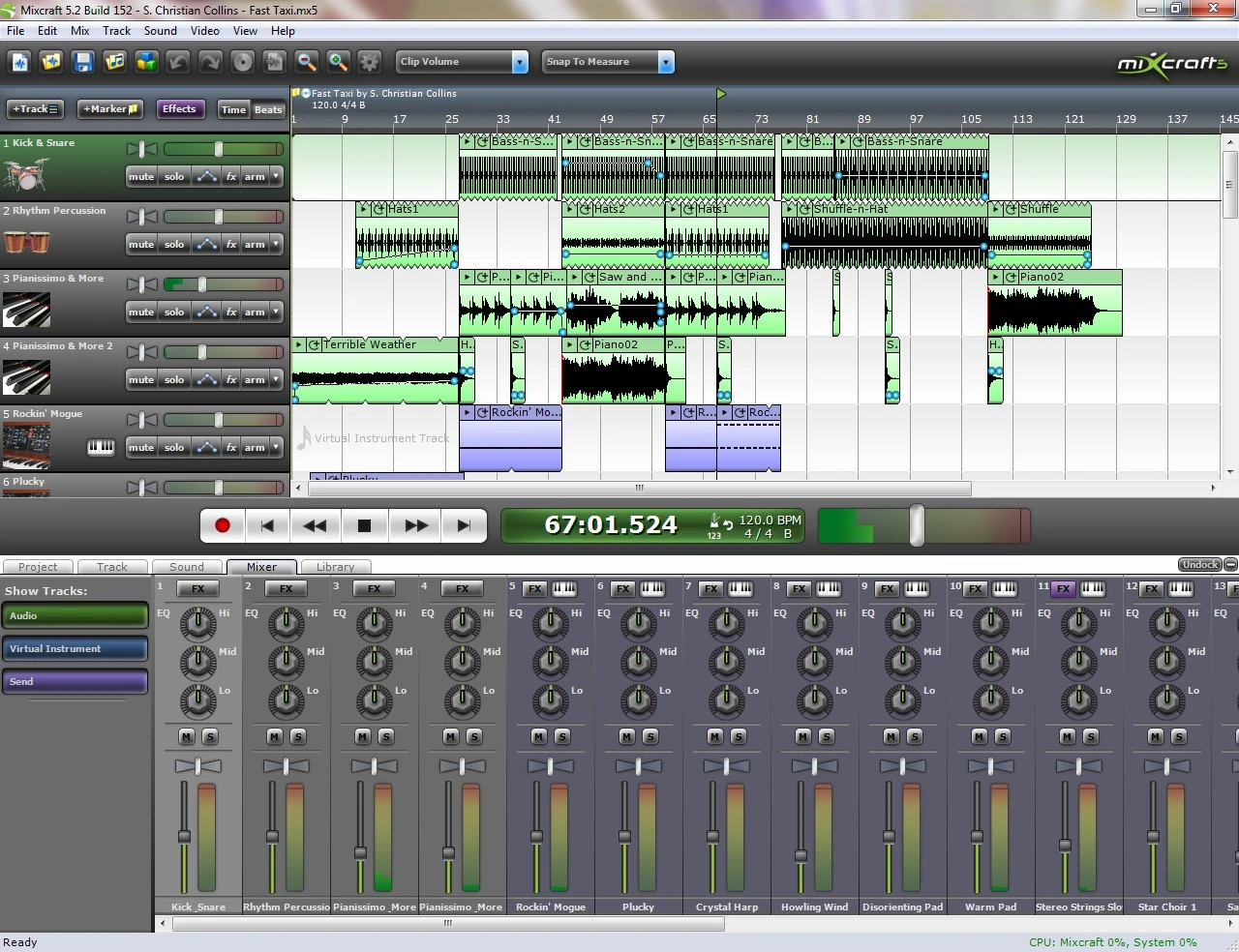Open preferences gear icon in toolbar

click(369, 62)
